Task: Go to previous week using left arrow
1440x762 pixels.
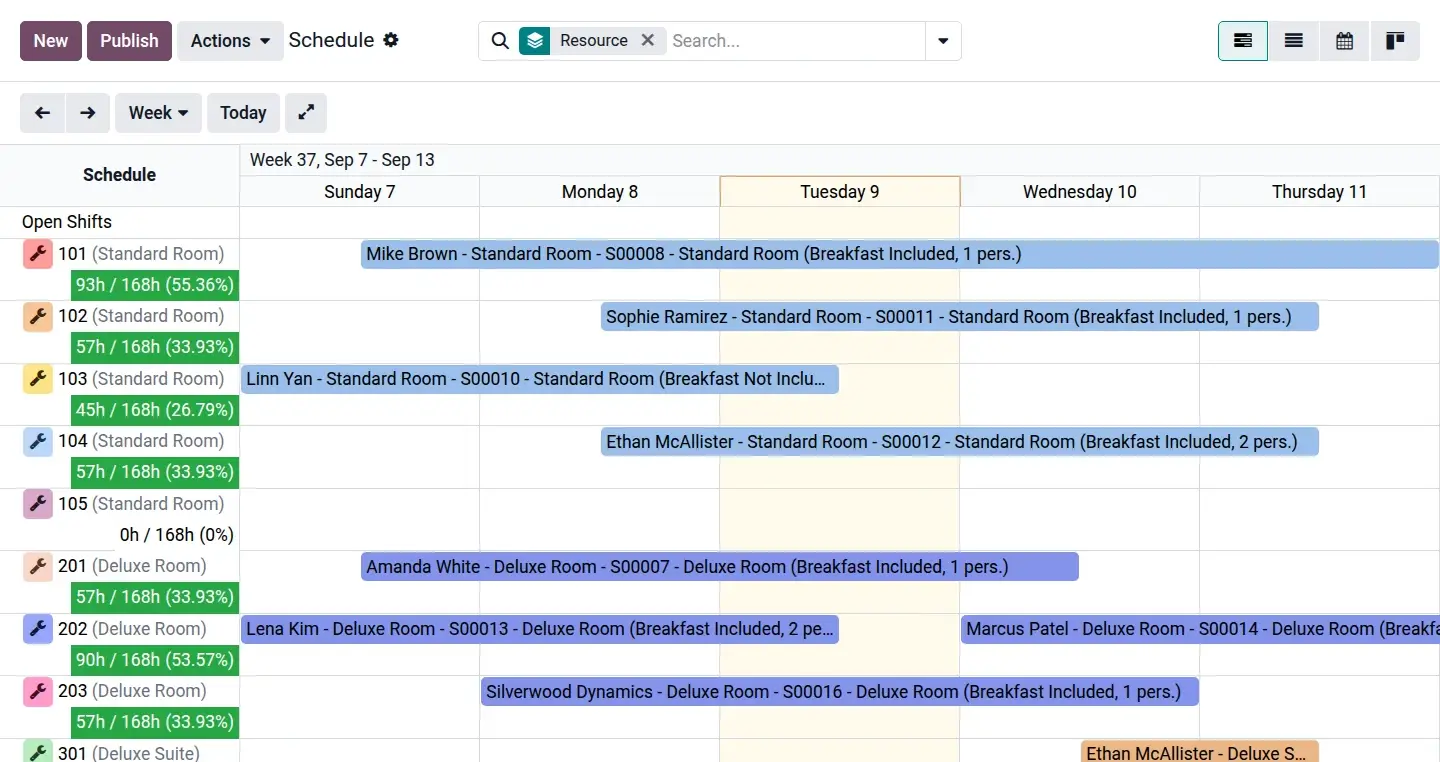Action: (42, 113)
